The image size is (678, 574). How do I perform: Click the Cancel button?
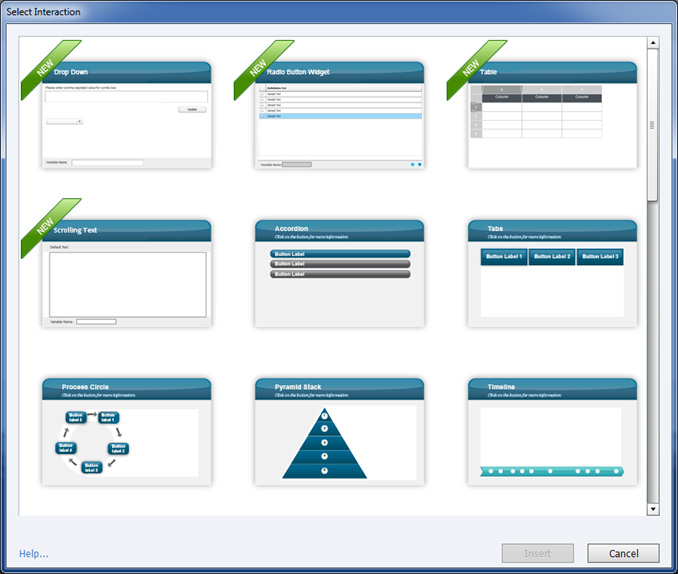tap(623, 553)
